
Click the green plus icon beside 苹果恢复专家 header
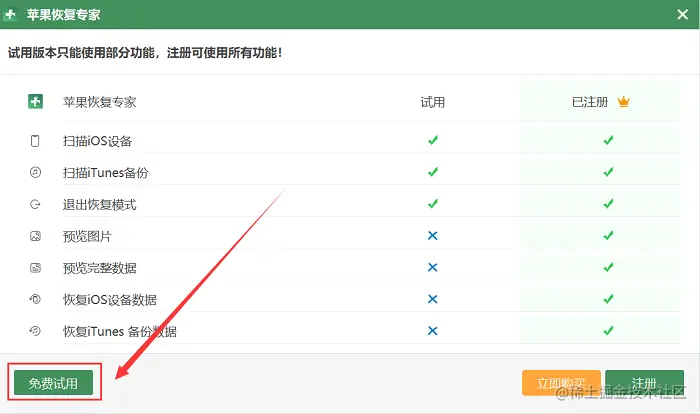(35, 101)
